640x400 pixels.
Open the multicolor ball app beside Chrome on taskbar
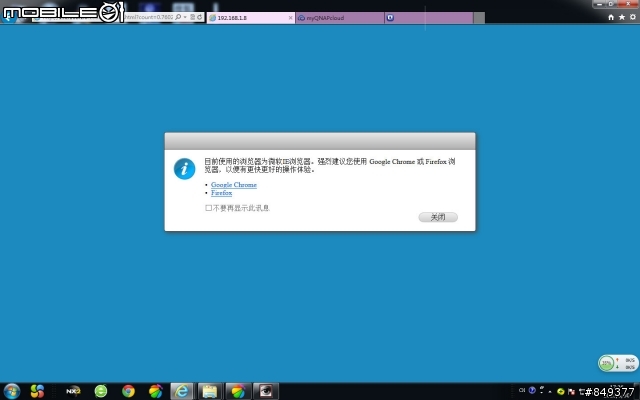coord(156,391)
